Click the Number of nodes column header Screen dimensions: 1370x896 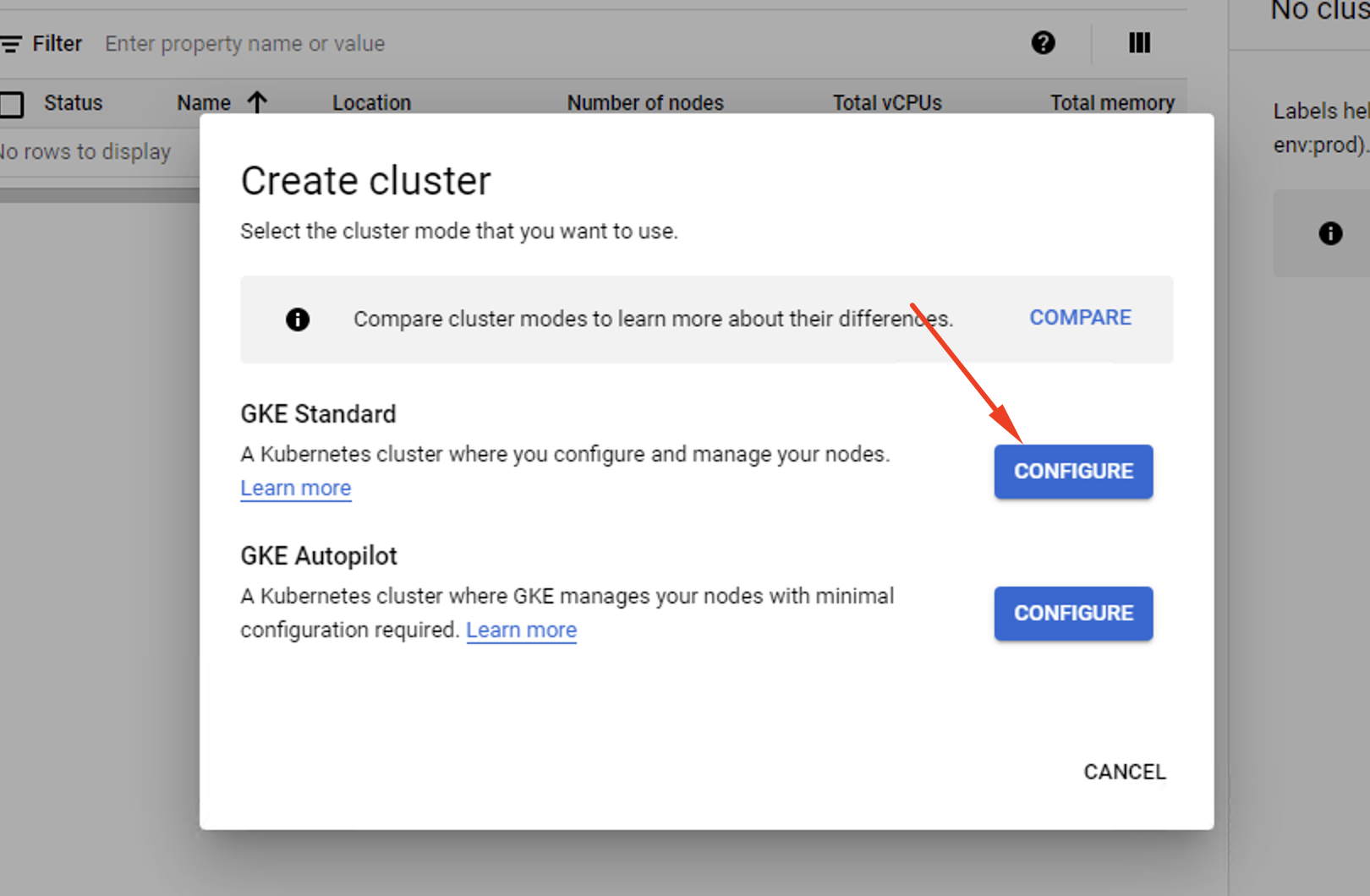pyautogui.click(x=645, y=103)
